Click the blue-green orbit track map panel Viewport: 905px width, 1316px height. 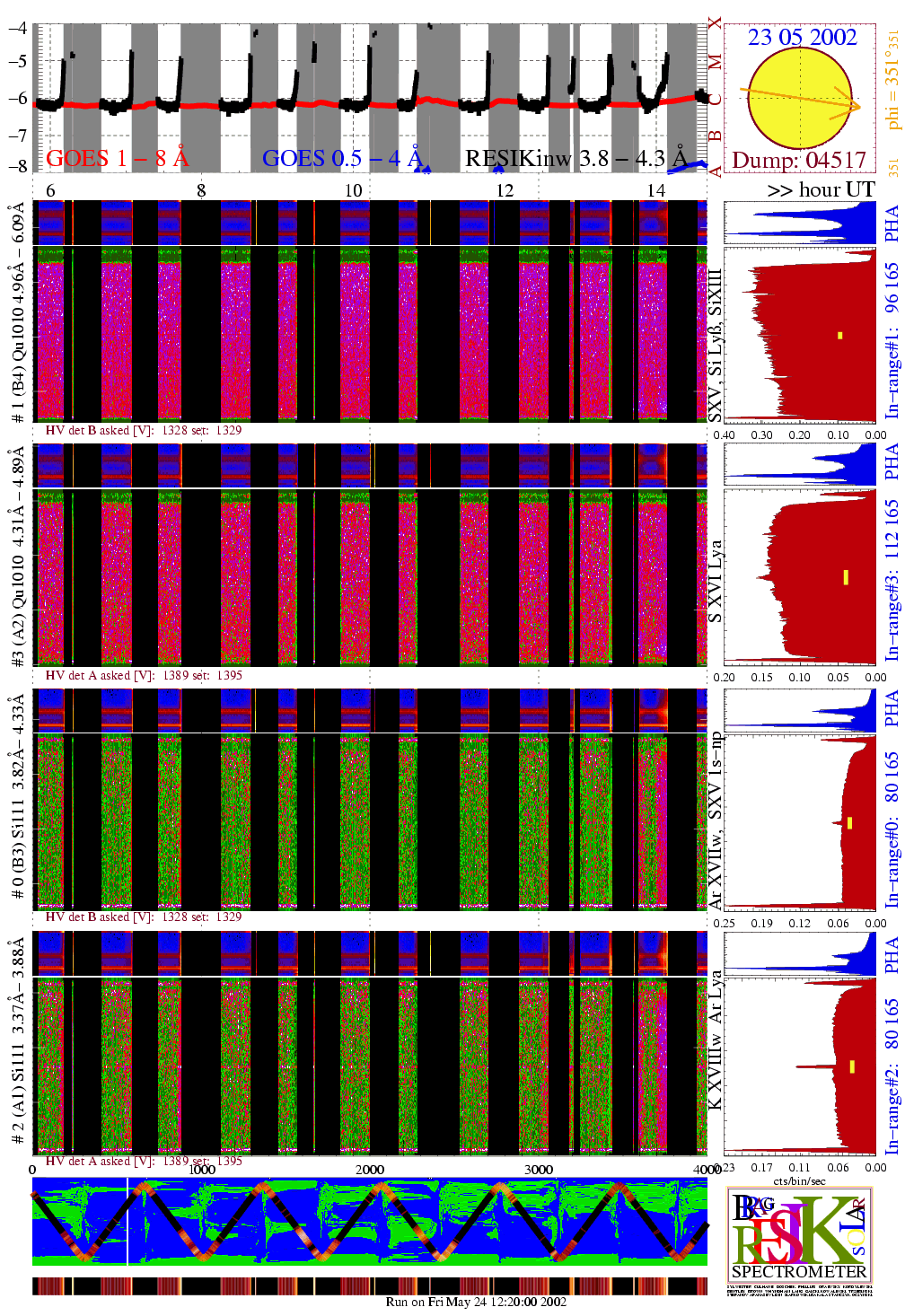pos(369,1222)
